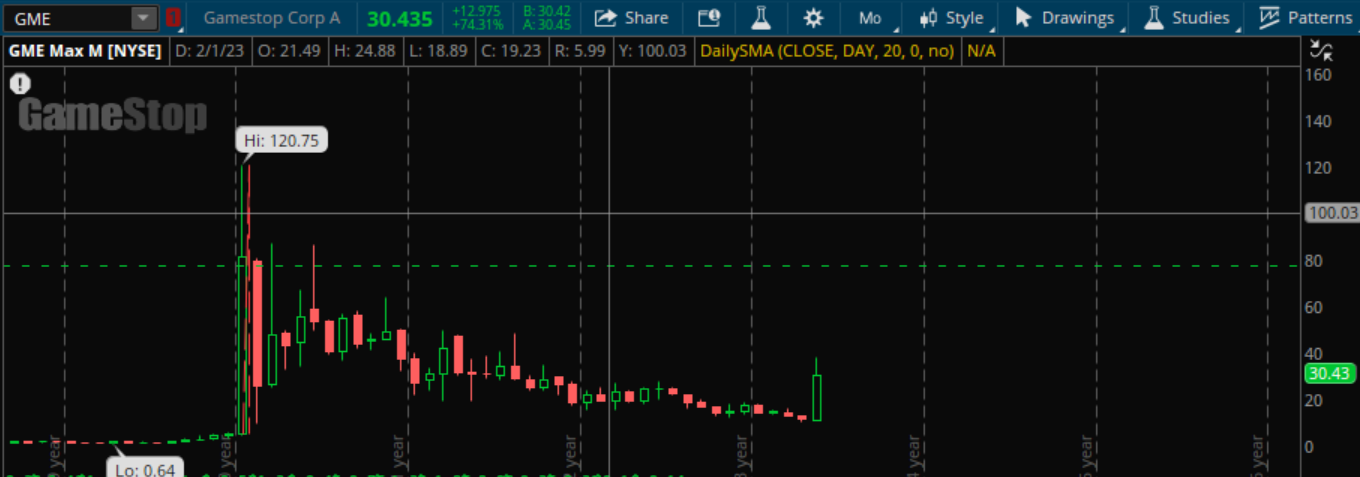Screen dimensions: 1360x477
Task: Click the green 30.43 current price tag
Action: click(1331, 373)
